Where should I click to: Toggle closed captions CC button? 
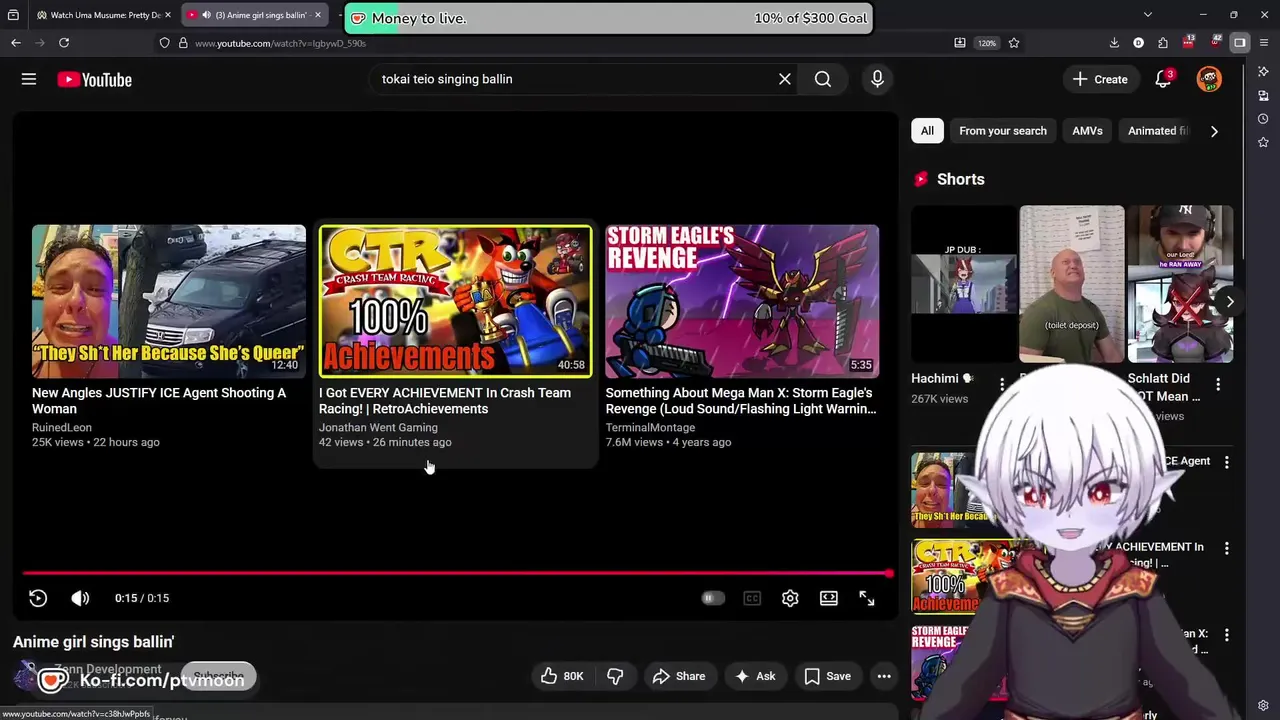[752, 598]
